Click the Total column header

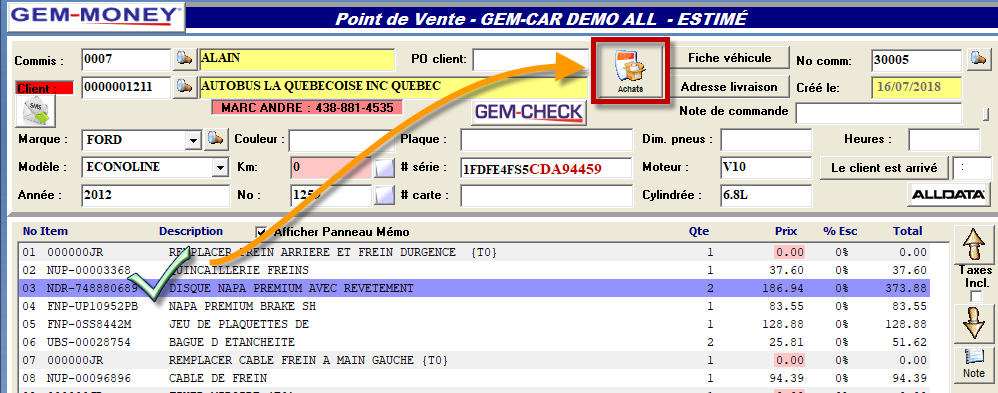pyautogui.click(x=908, y=231)
